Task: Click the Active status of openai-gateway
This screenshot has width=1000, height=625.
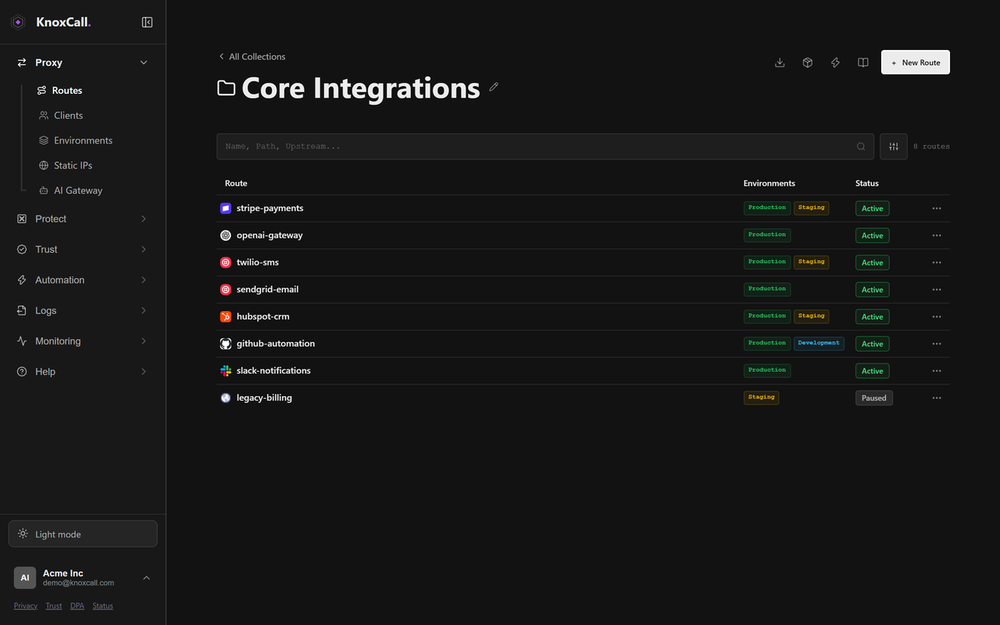Action: [872, 235]
